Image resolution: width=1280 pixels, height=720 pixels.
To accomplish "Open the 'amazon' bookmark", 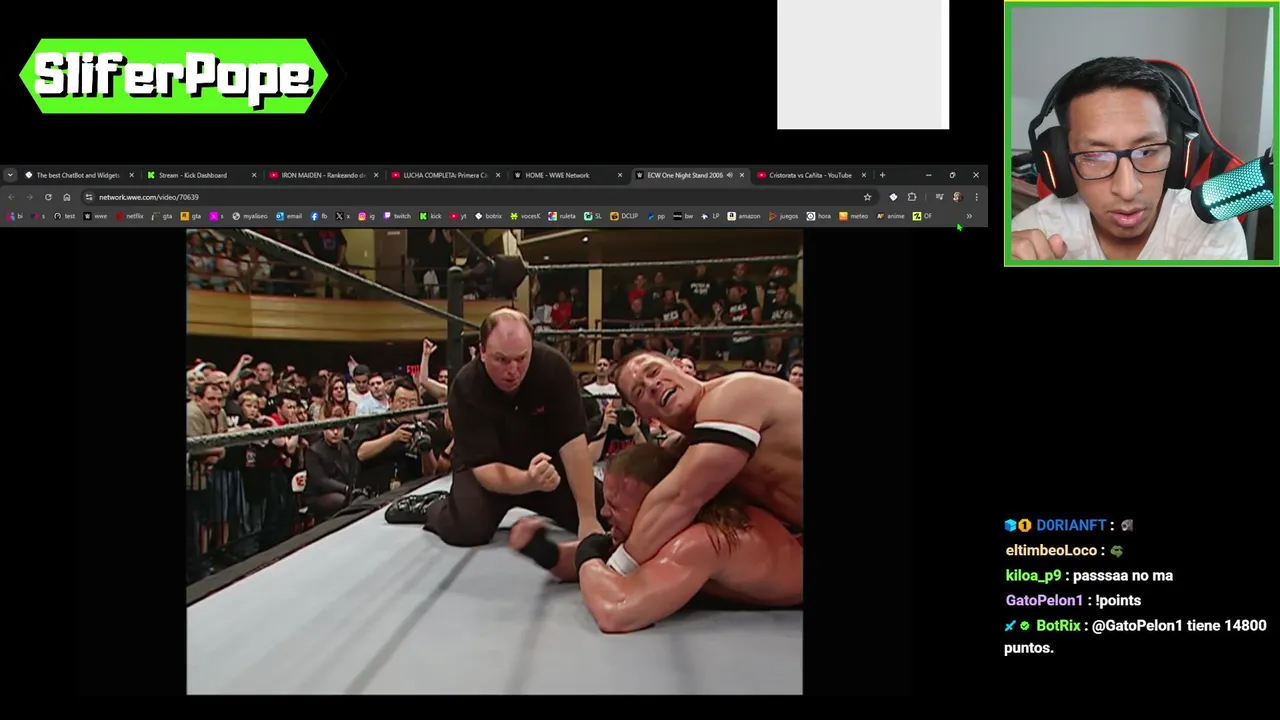I will coord(744,216).
